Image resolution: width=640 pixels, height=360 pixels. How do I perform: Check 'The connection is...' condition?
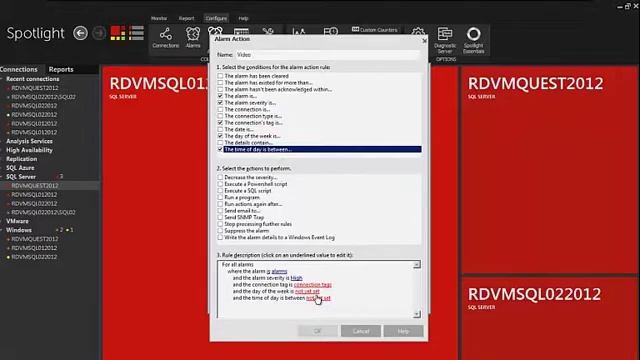[x=220, y=109]
